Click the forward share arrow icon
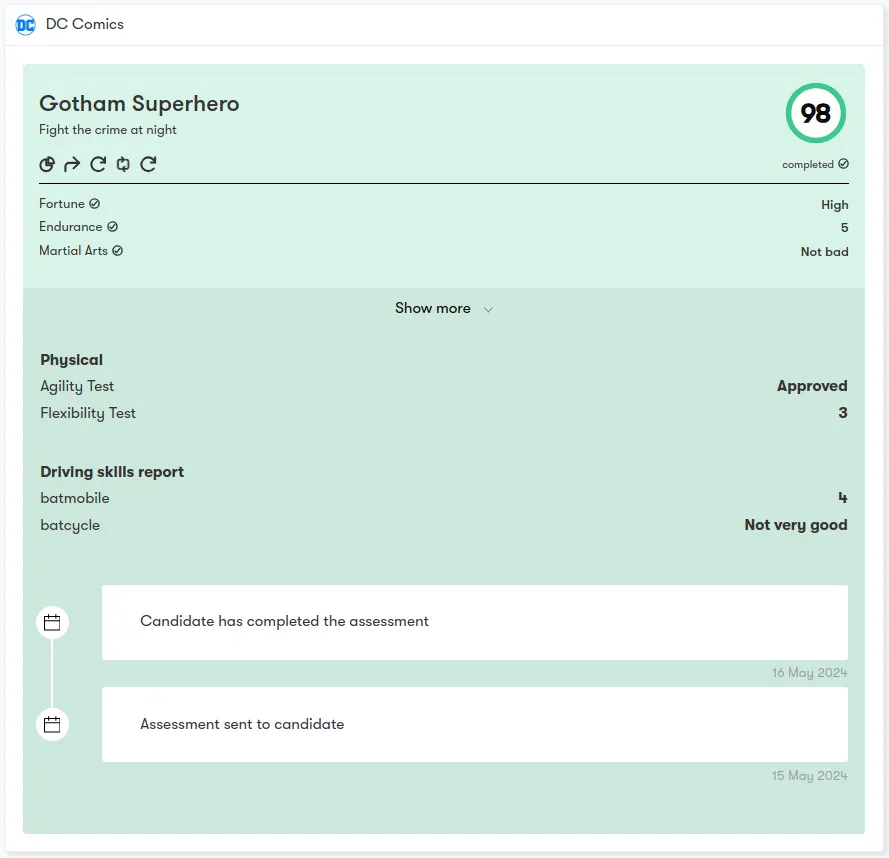 click(72, 164)
